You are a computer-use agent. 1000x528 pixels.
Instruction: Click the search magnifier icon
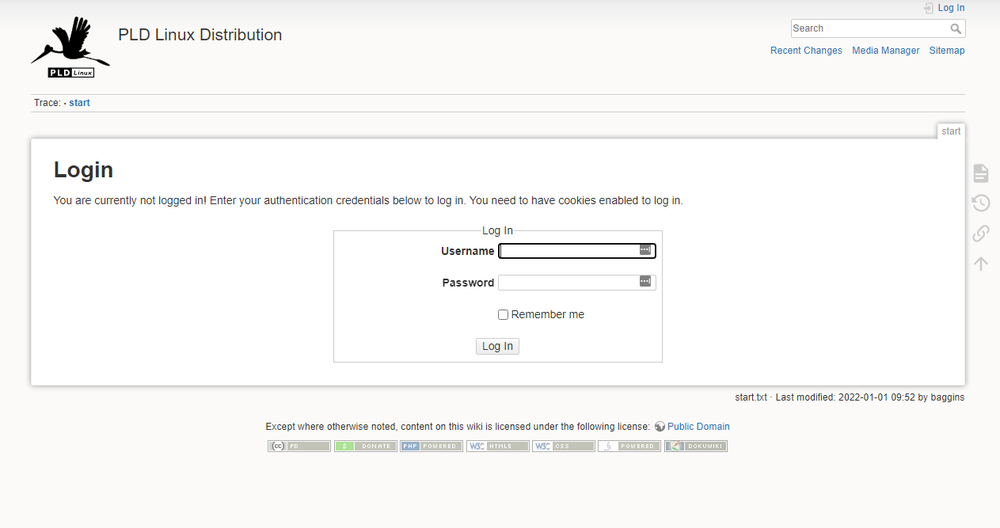click(x=956, y=29)
